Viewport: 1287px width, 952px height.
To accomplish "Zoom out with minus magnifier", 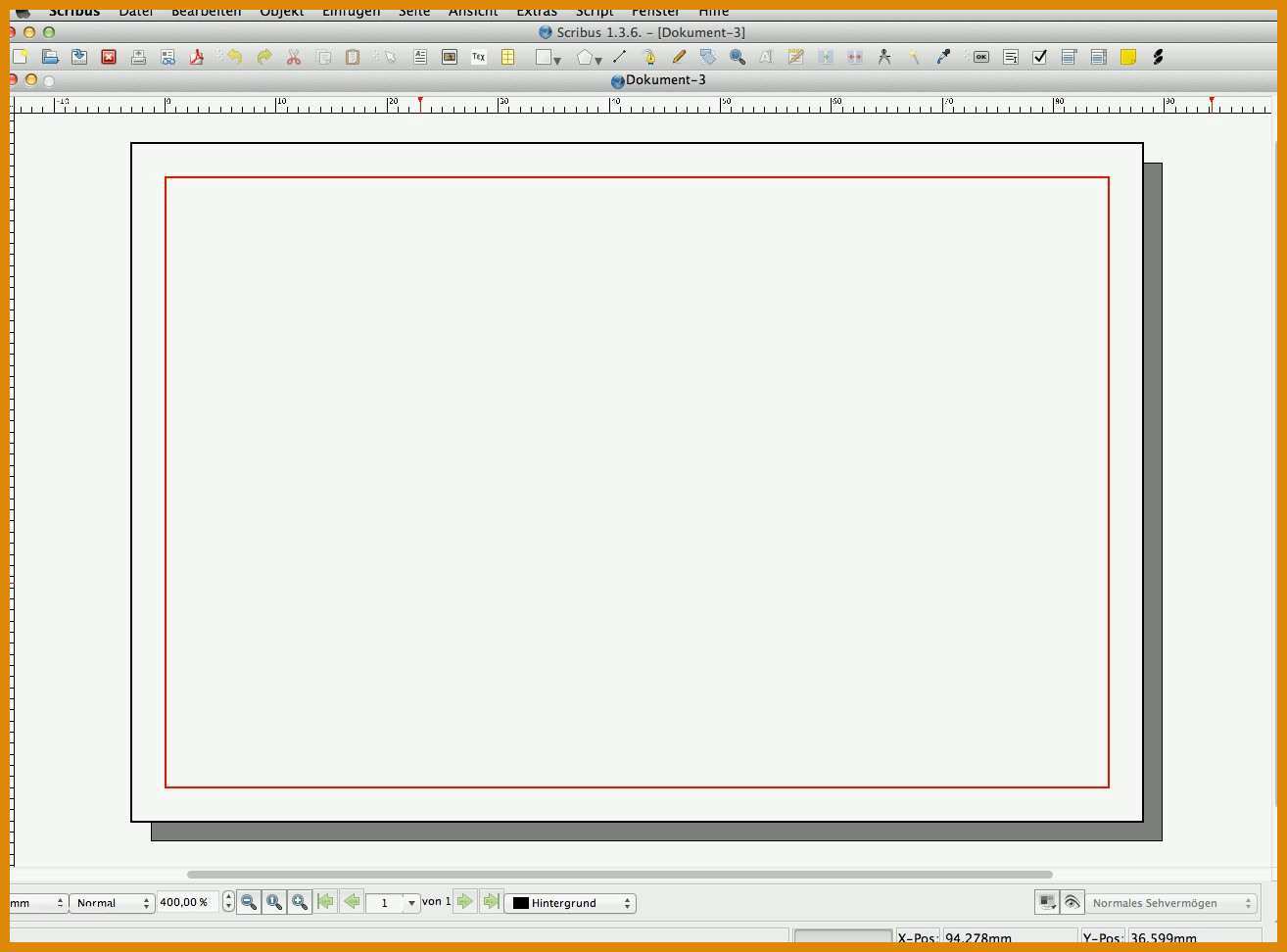I will 249,902.
